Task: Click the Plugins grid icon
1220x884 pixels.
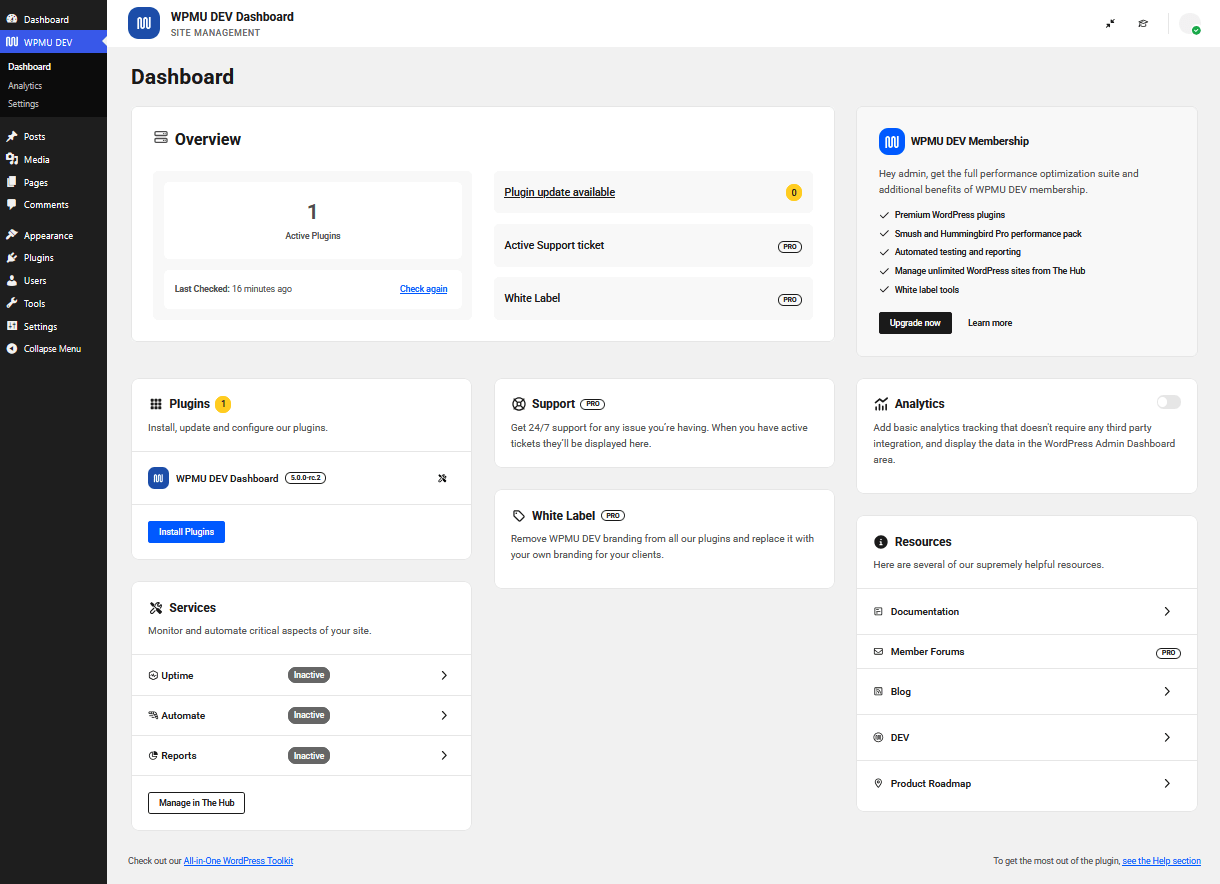Action: point(156,404)
